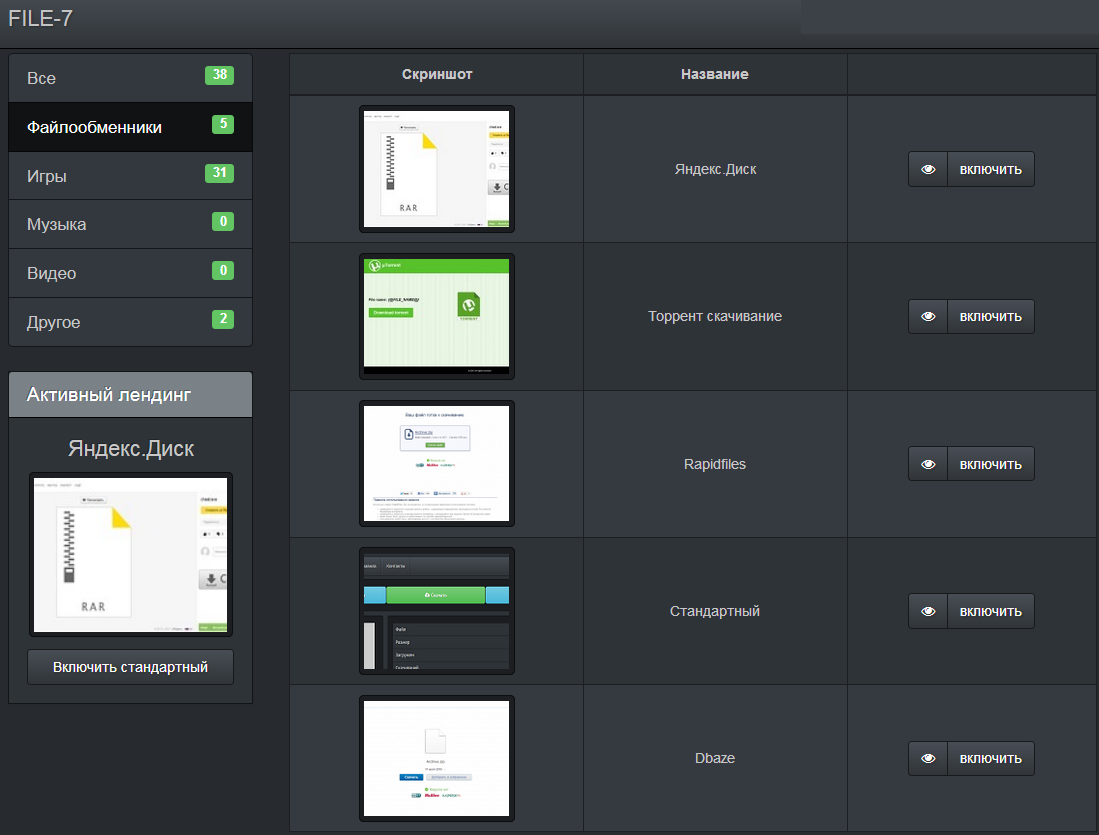
Task: Click eye icon for Rapidfiles landing
Action: [928, 464]
